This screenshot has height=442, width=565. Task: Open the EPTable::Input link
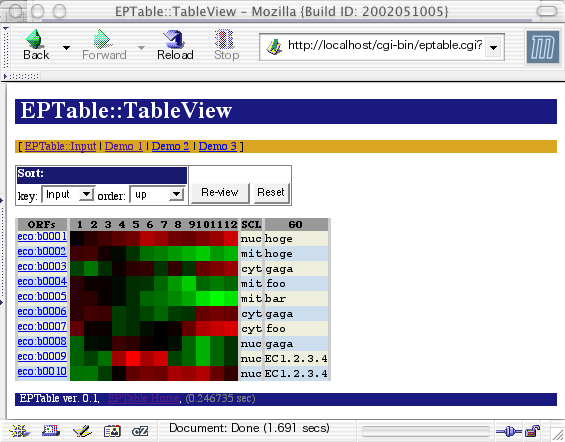(x=60, y=146)
